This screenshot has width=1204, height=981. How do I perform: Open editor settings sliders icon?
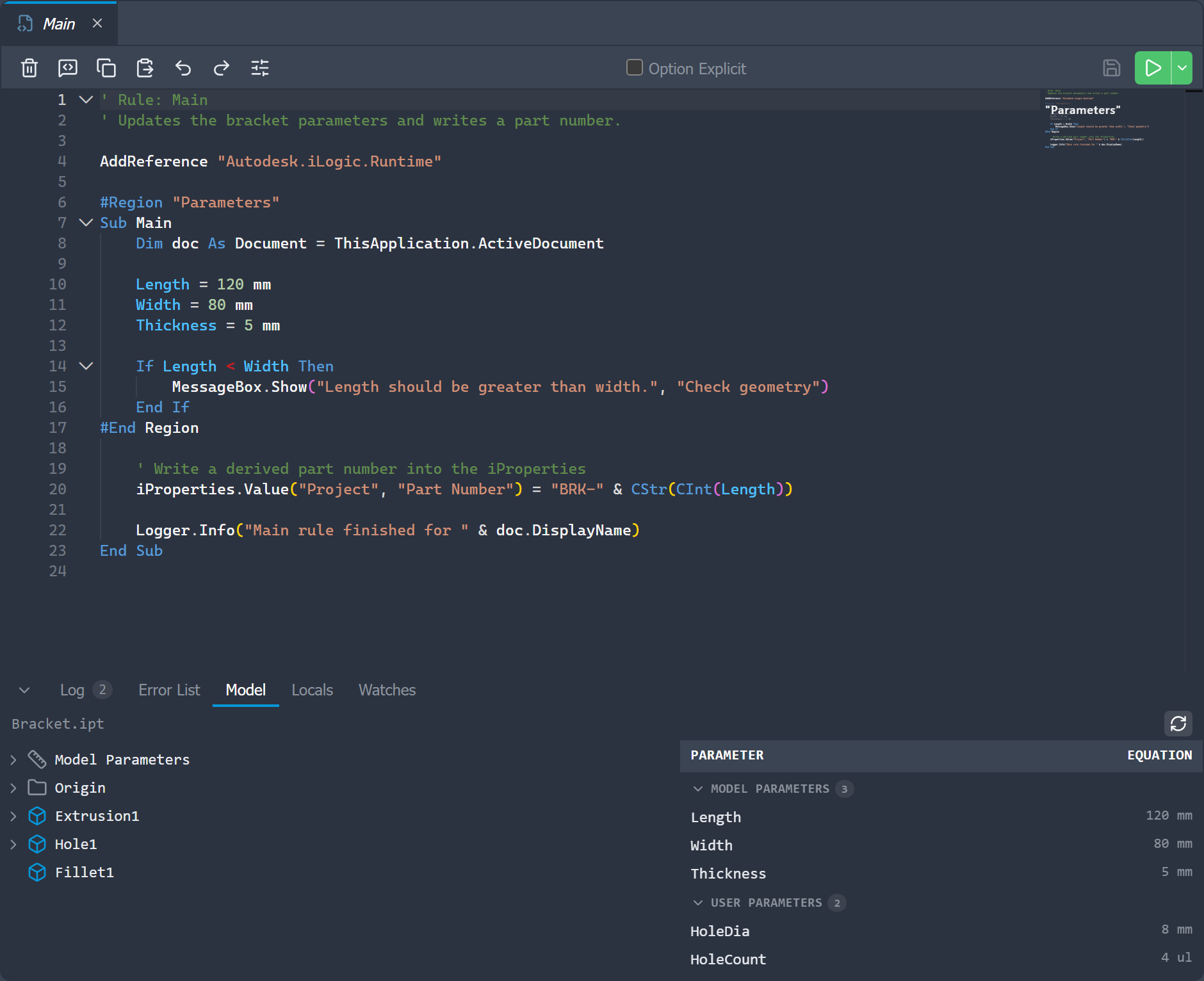[x=260, y=68]
